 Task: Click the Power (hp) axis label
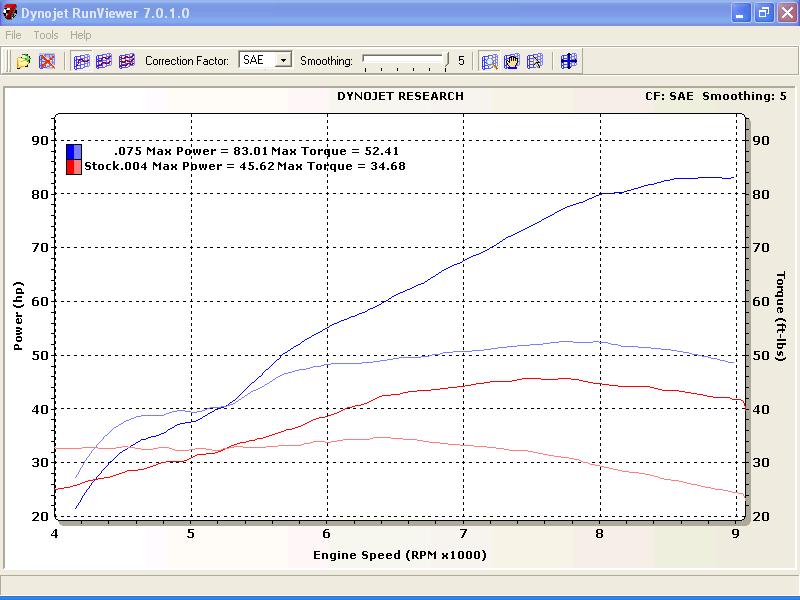coord(18,316)
